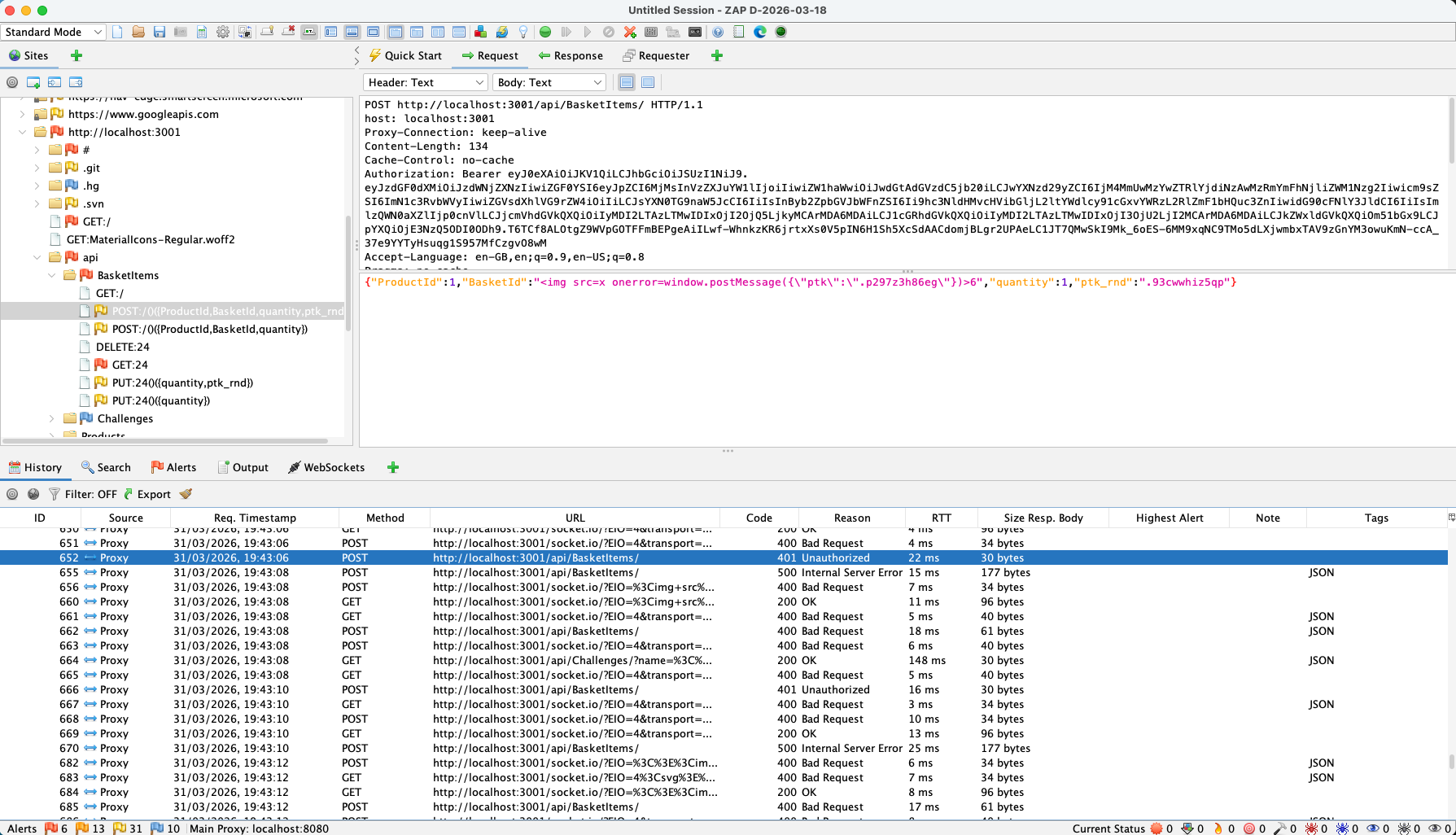This screenshot has height=835, width=1456.
Task: Open ZAP Options with the gear icon
Action: click(x=222, y=32)
